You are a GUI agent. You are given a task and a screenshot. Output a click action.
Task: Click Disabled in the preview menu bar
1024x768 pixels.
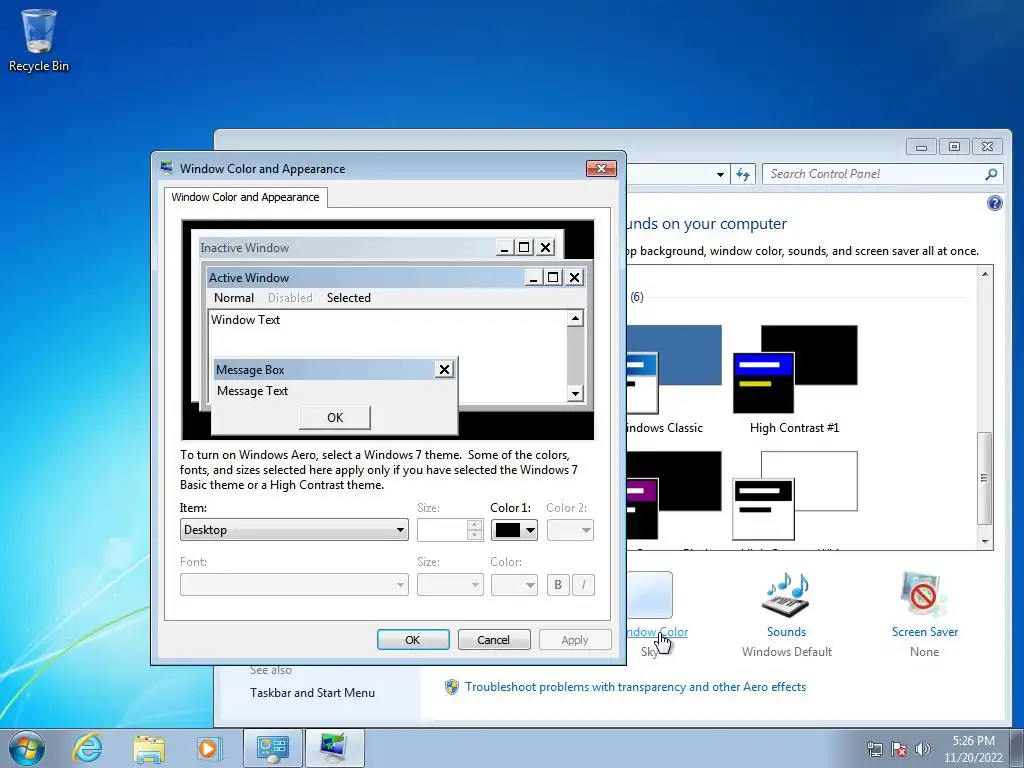pos(290,298)
